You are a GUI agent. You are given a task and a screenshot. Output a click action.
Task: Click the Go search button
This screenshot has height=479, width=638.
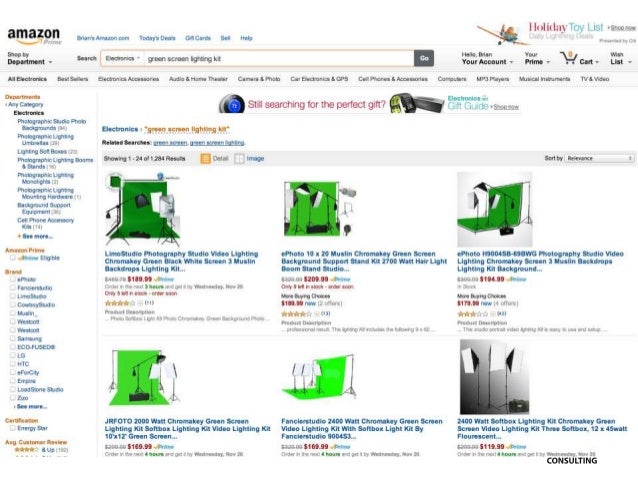(x=424, y=58)
